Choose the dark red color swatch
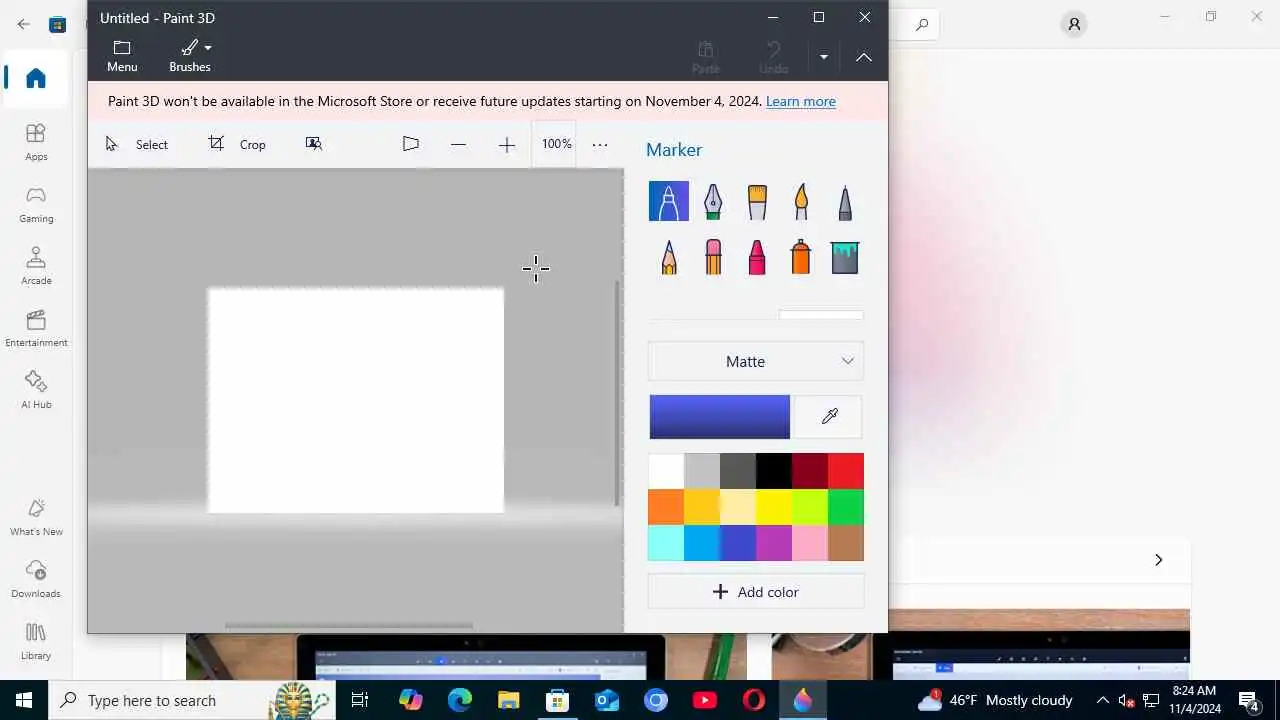 (810, 471)
